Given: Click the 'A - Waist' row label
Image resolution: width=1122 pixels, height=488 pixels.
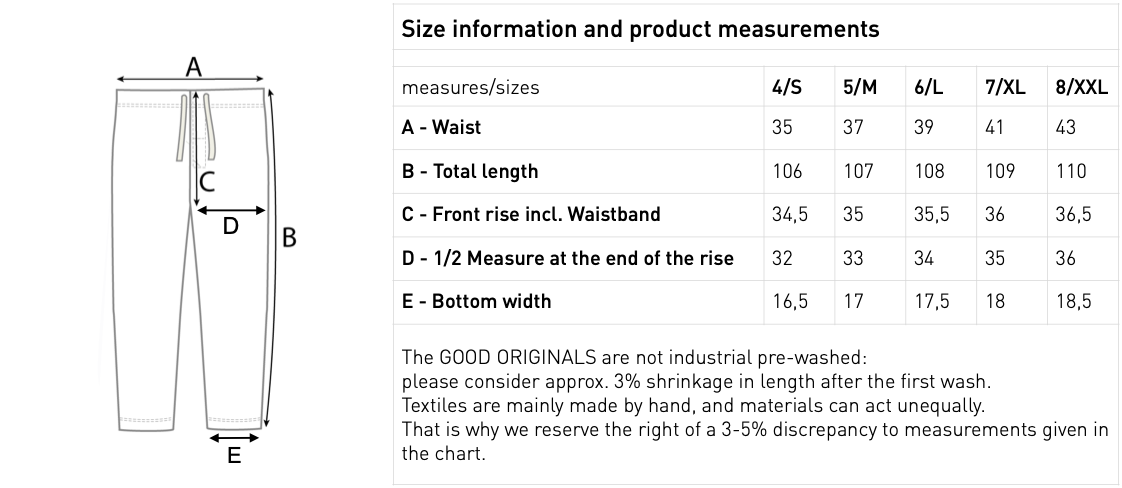Looking at the screenshot, I should point(441,128).
